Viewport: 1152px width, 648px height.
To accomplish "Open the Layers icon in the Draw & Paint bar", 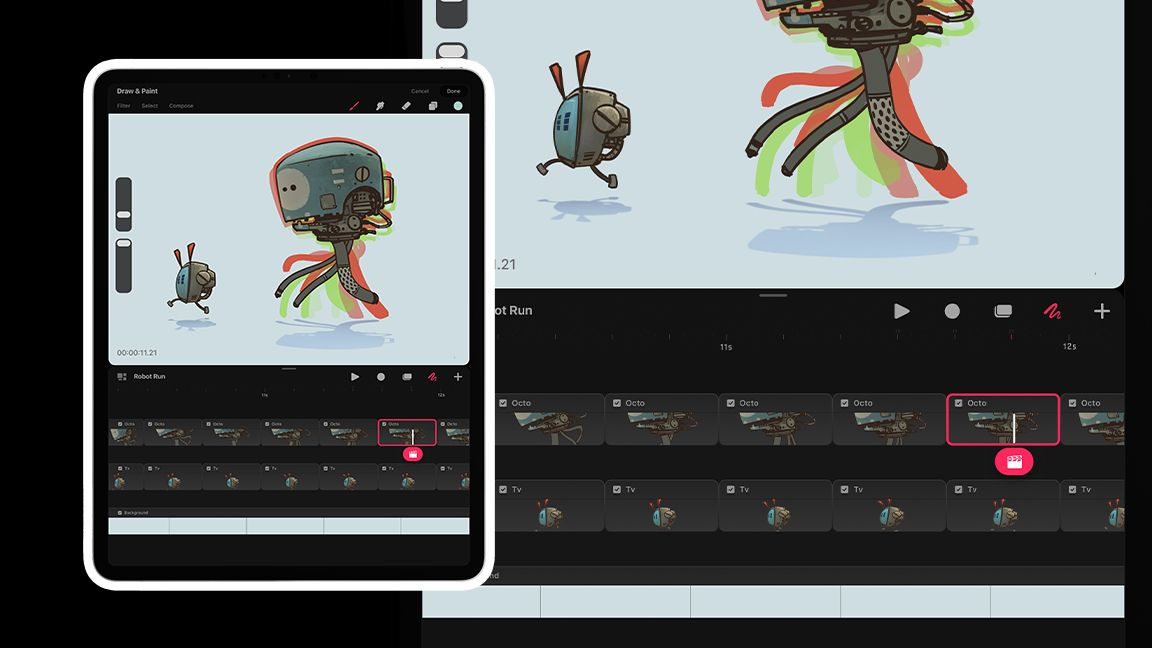I will pos(432,106).
